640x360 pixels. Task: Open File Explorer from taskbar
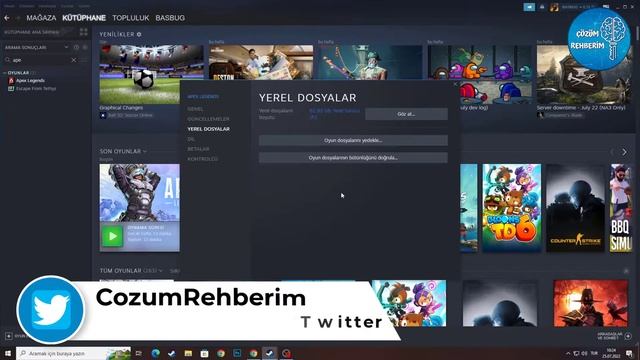[x=188, y=353]
